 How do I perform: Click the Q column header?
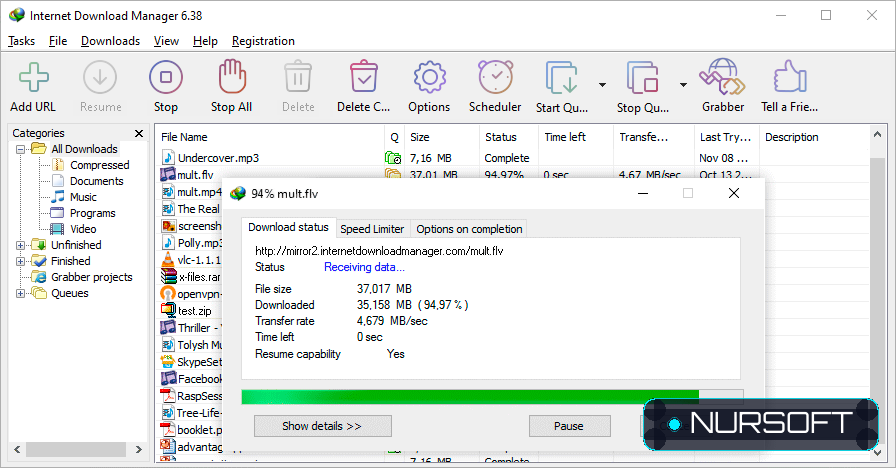pos(394,137)
